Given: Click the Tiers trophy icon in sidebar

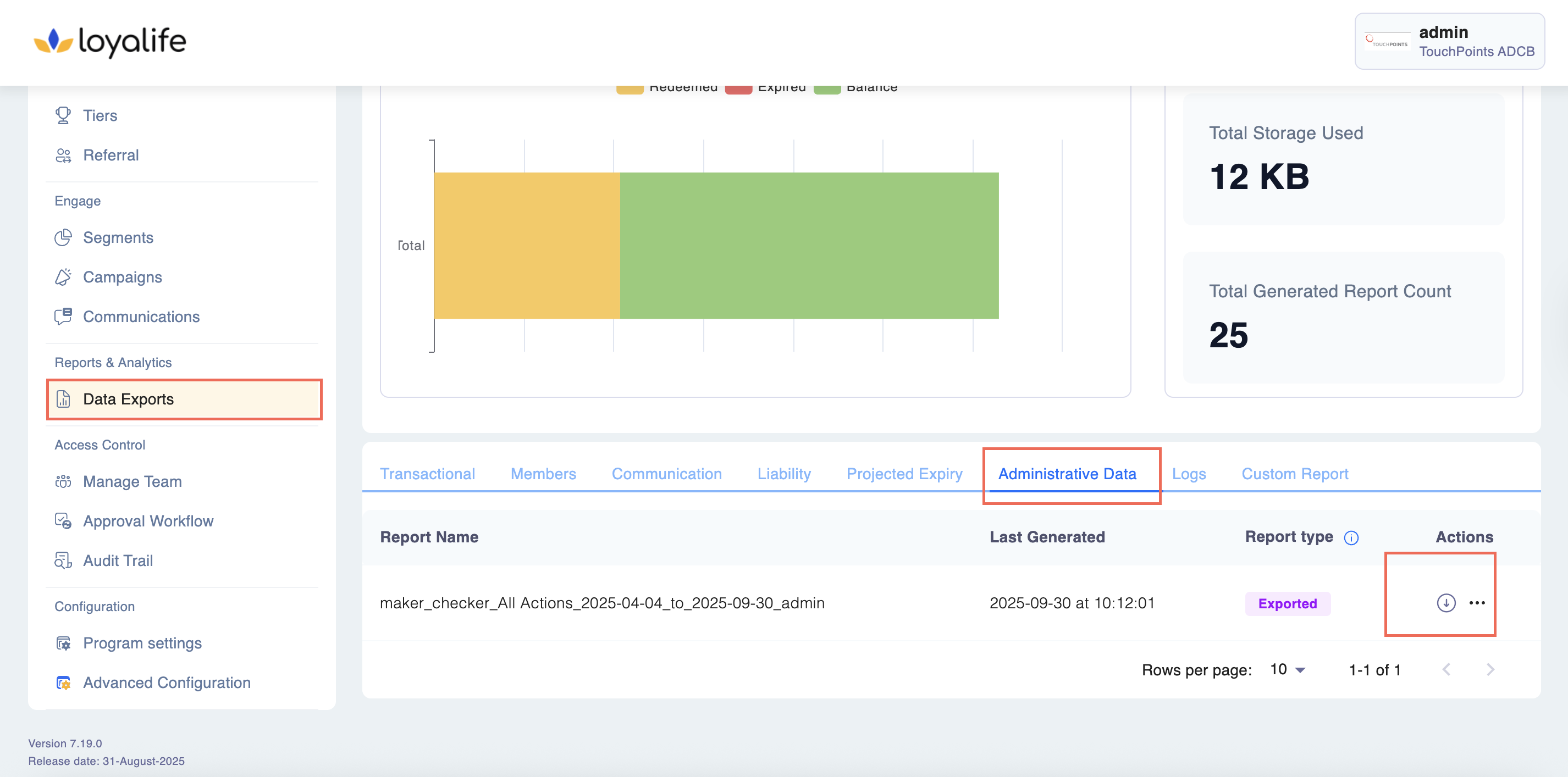Looking at the screenshot, I should [x=63, y=115].
